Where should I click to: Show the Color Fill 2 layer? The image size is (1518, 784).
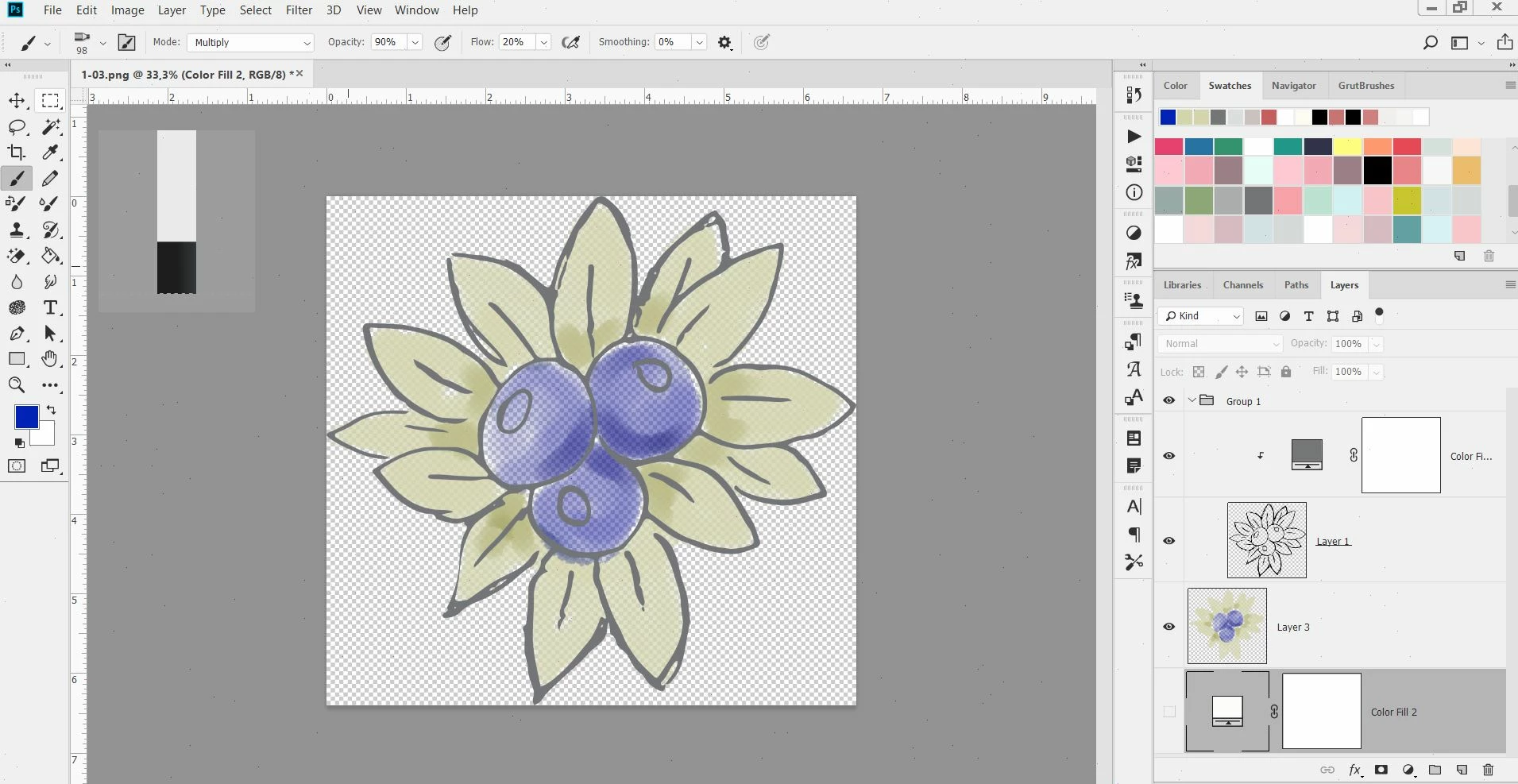click(1168, 712)
